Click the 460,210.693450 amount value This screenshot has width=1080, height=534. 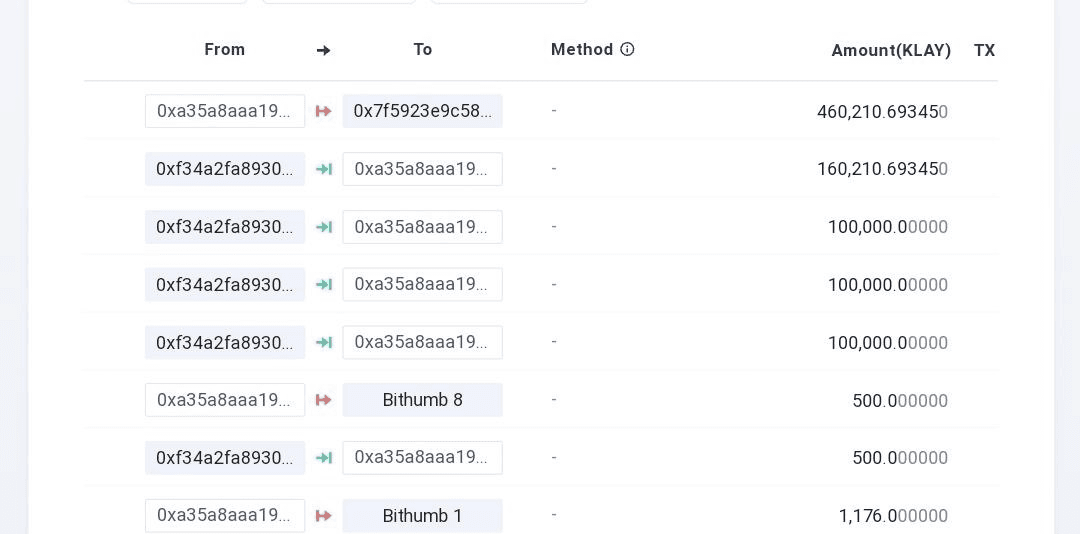point(882,112)
